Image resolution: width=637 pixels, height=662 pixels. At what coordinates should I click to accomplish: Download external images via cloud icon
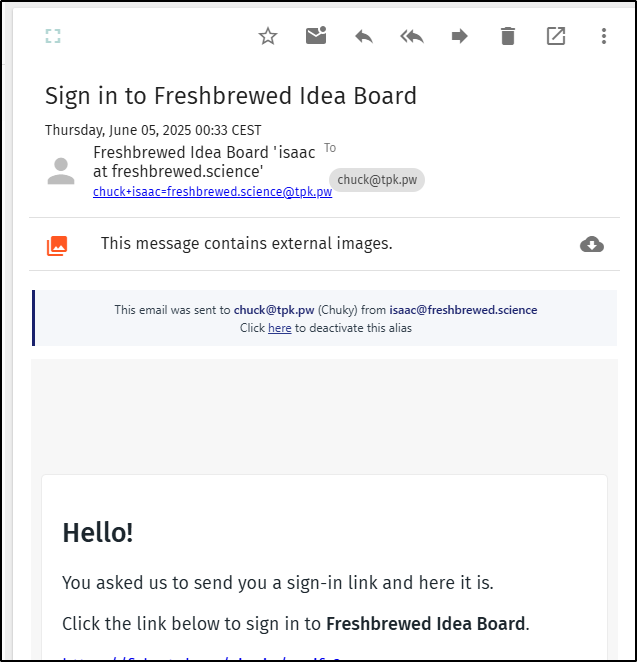point(592,245)
